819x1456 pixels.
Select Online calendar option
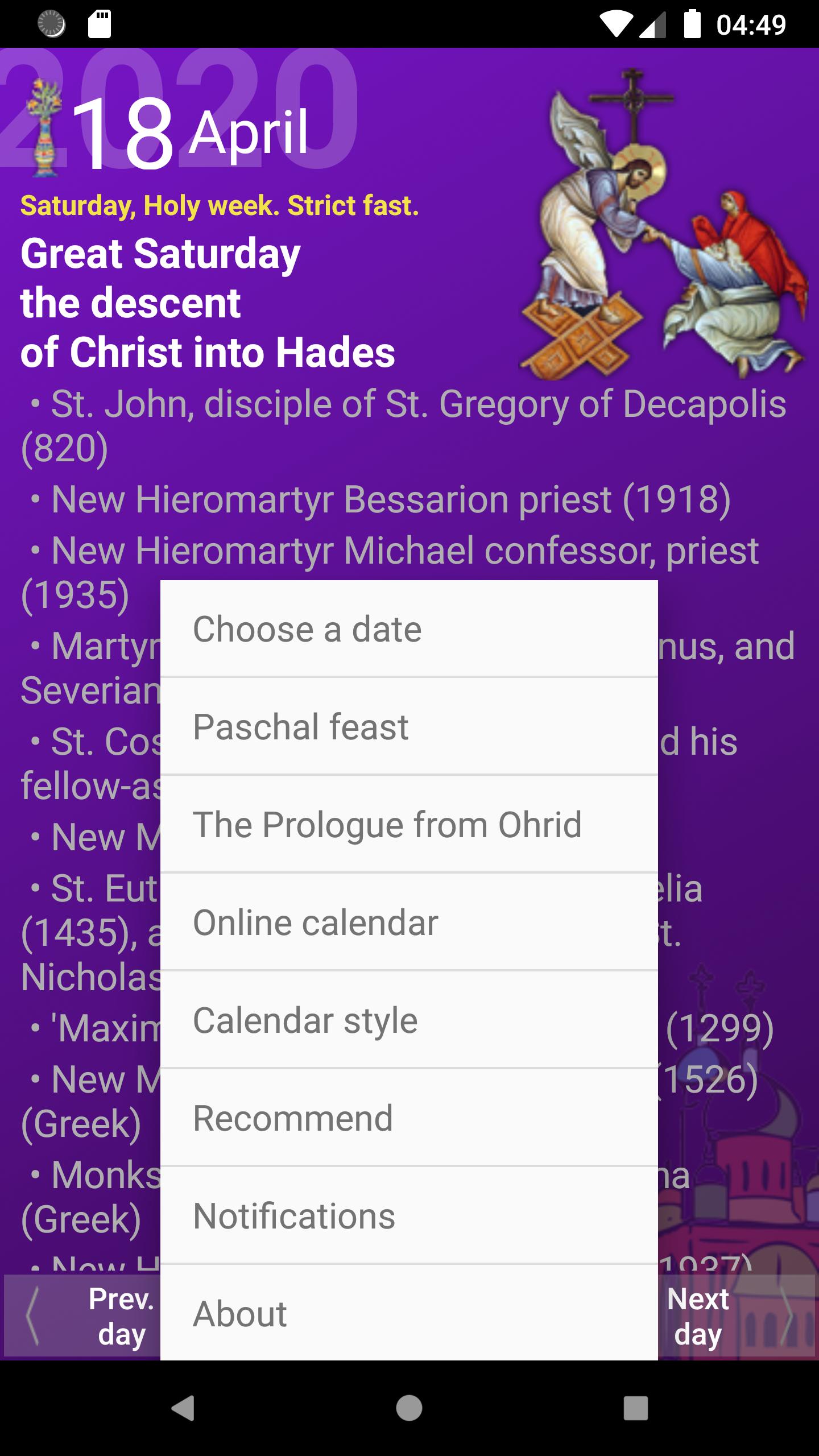[408, 923]
